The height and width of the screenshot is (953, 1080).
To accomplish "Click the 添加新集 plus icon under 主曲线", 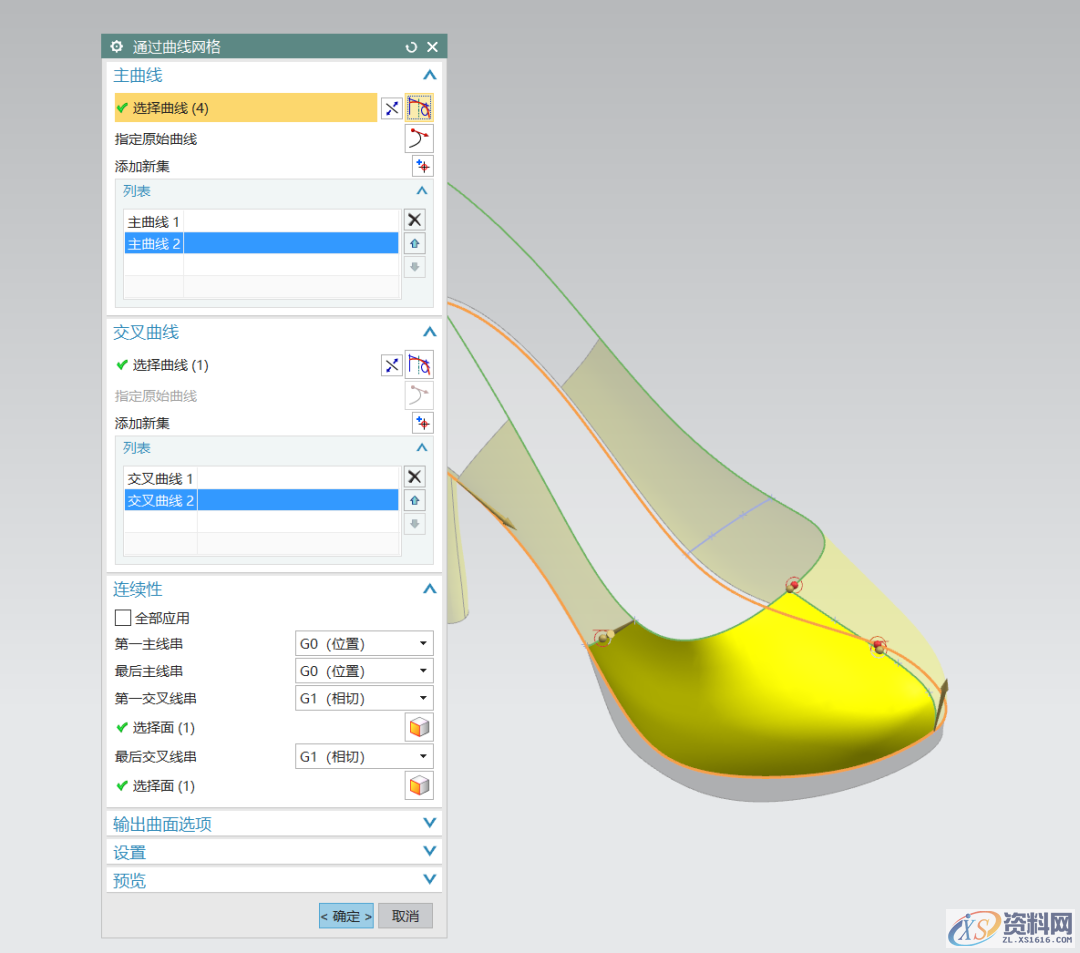I will (422, 166).
